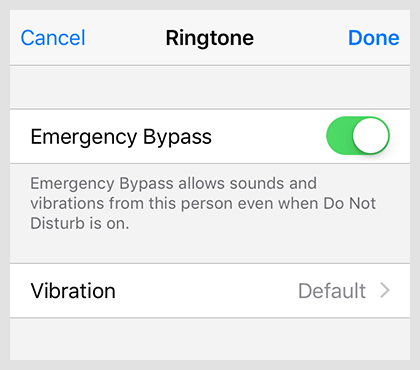Confirm ringtone changes with Done
The height and width of the screenshot is (370, 420).
point(374,38)
